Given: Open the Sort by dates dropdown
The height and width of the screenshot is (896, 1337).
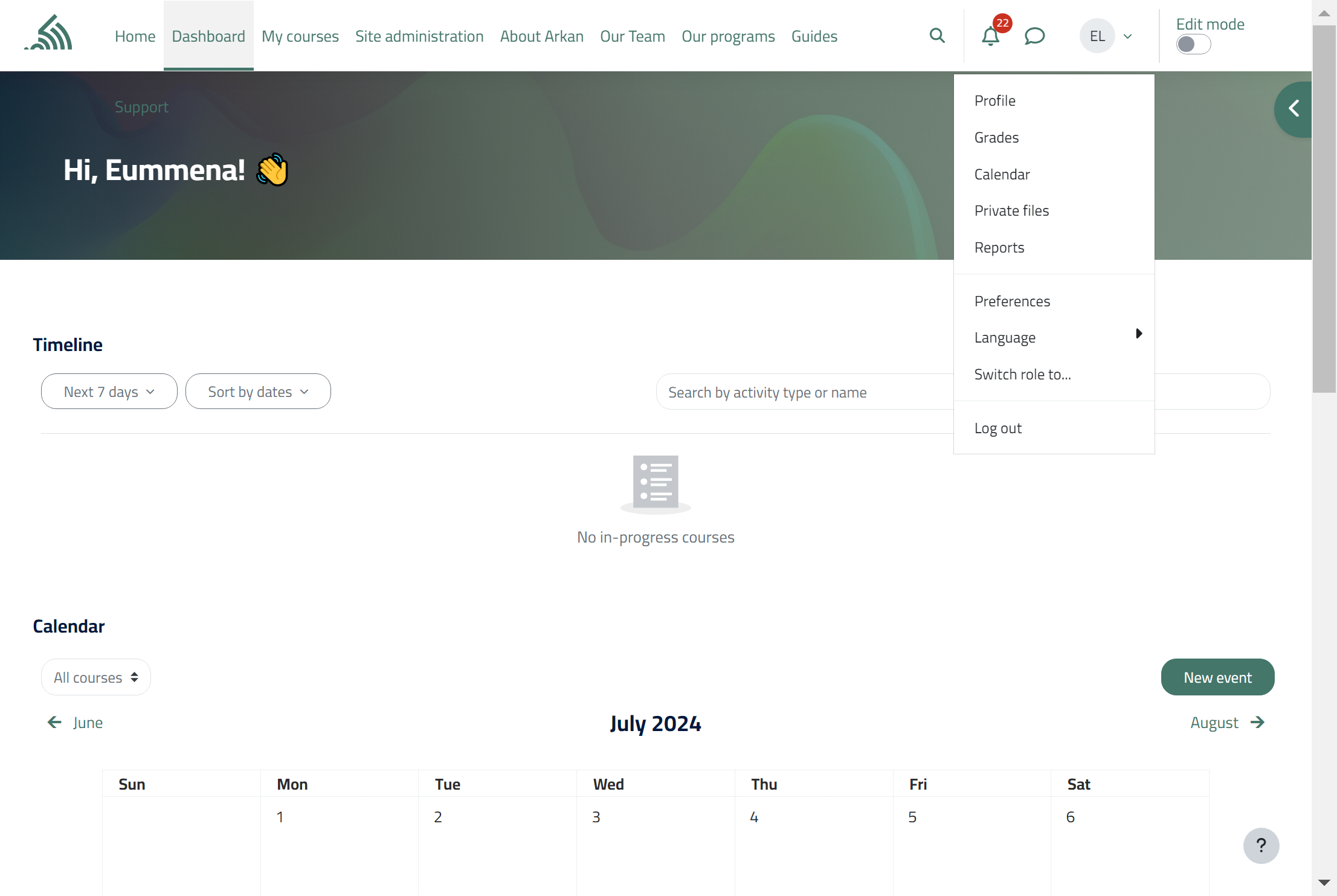Looking at the screenshot, I should tap(258, 392).
